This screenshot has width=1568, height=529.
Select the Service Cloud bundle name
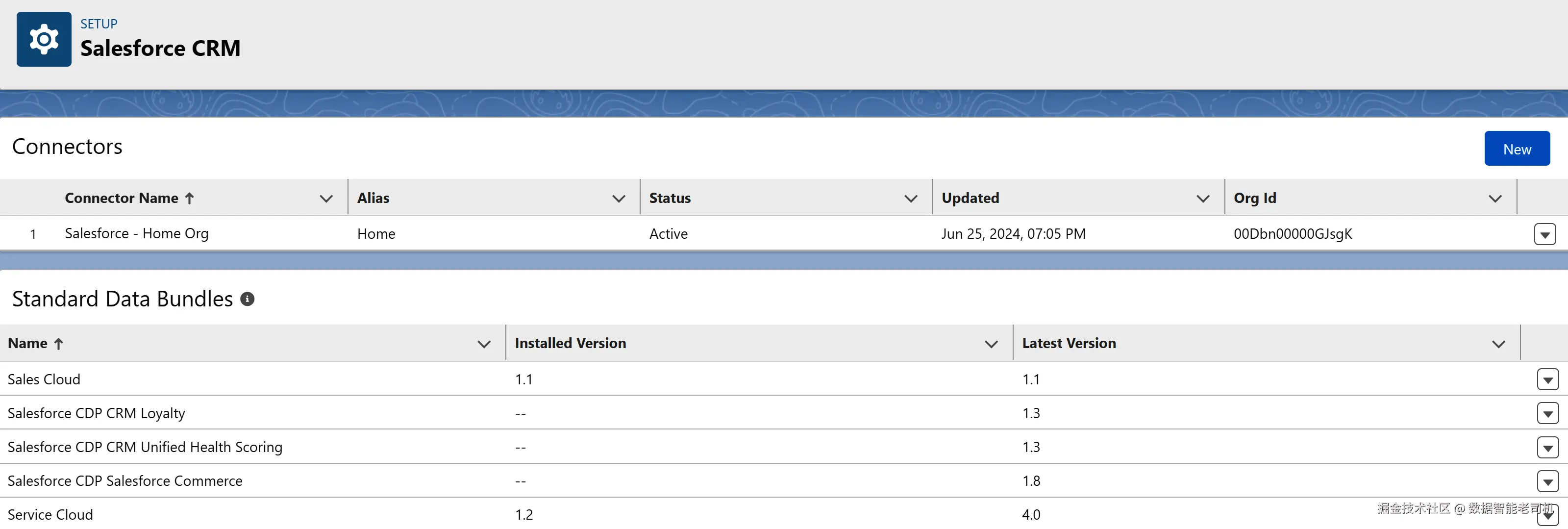click(x=50, y=515)
